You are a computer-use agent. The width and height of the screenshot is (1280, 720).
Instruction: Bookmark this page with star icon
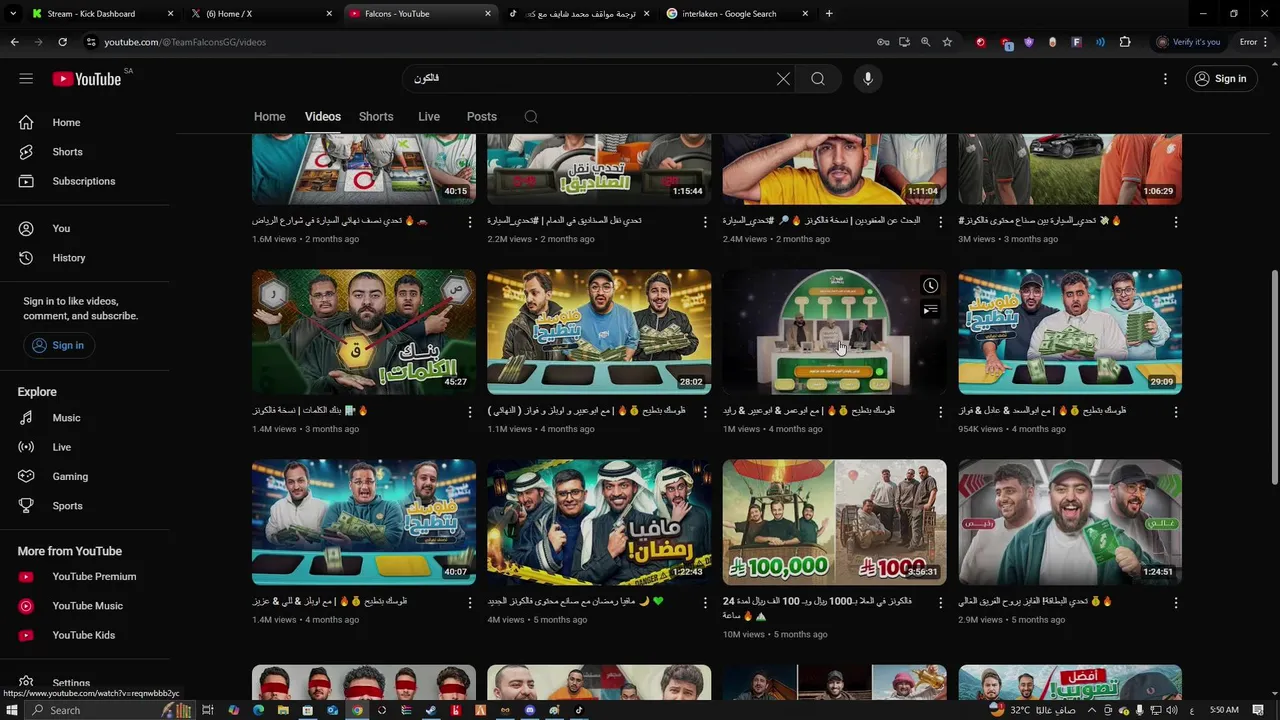[947, 42]
